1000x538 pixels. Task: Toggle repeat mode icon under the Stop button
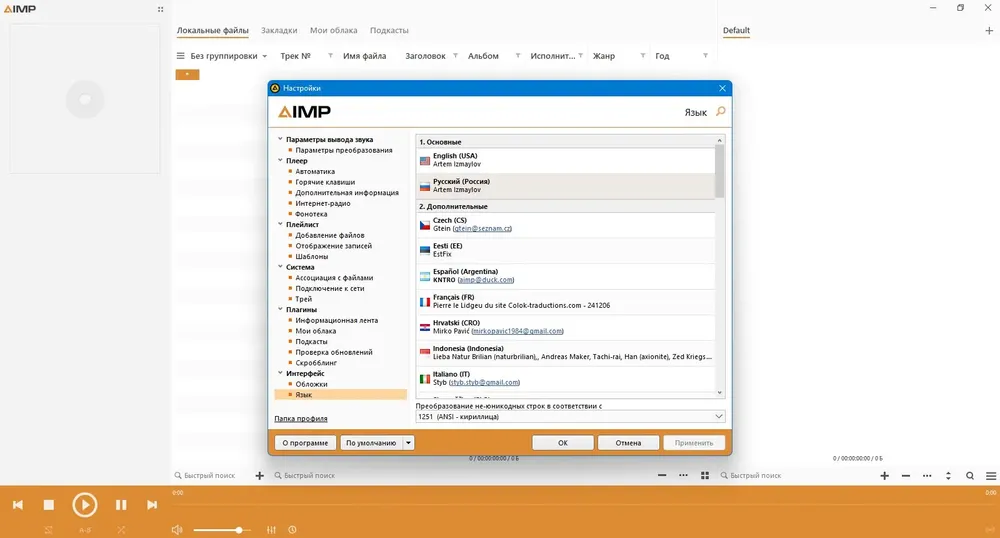tap(48, 530)
